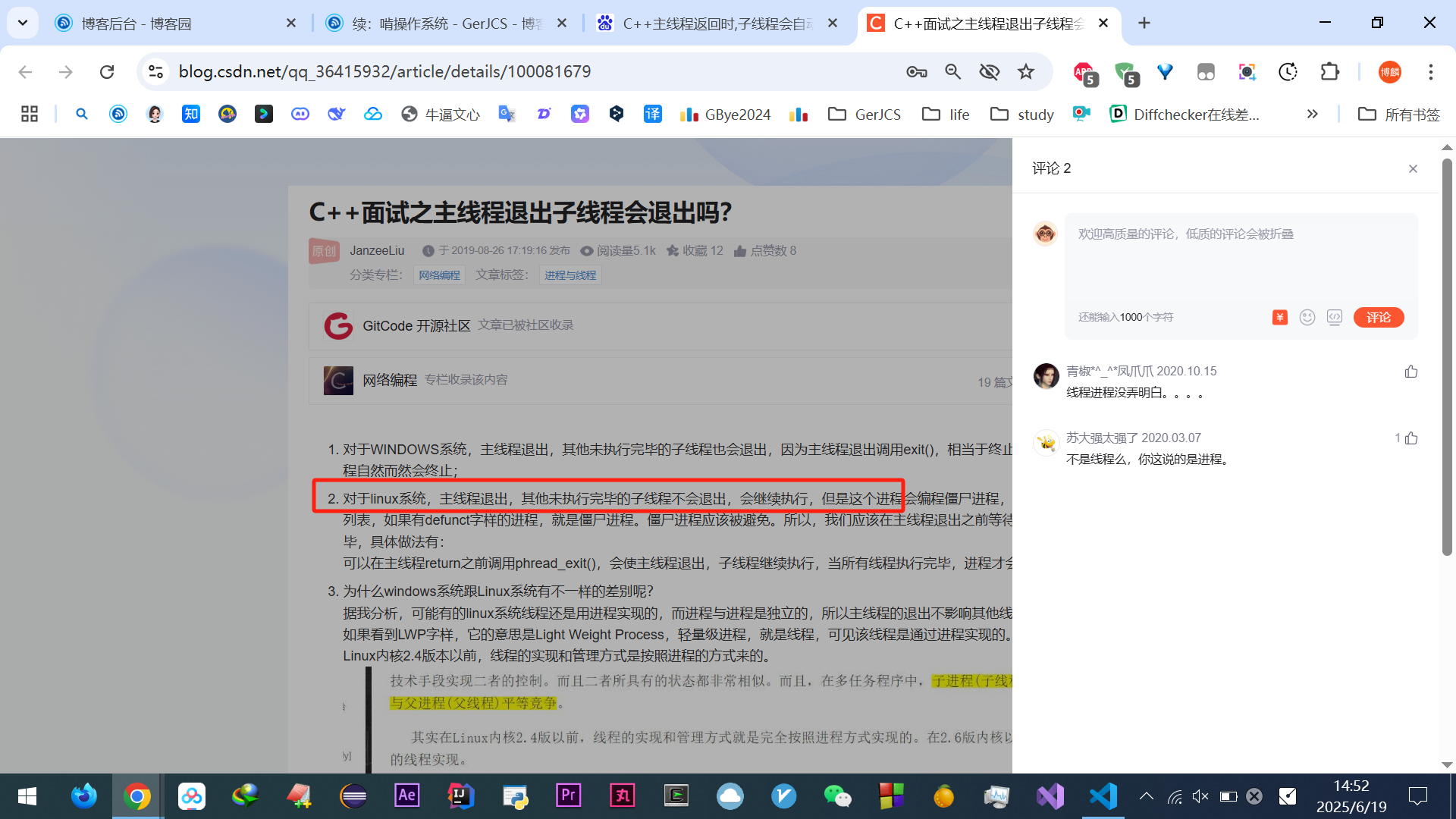Switch to the 博客后台 - 博客园 tab
Image resolution: width=1456 pixels, height=819 pixels.
(x=136, y=24)
